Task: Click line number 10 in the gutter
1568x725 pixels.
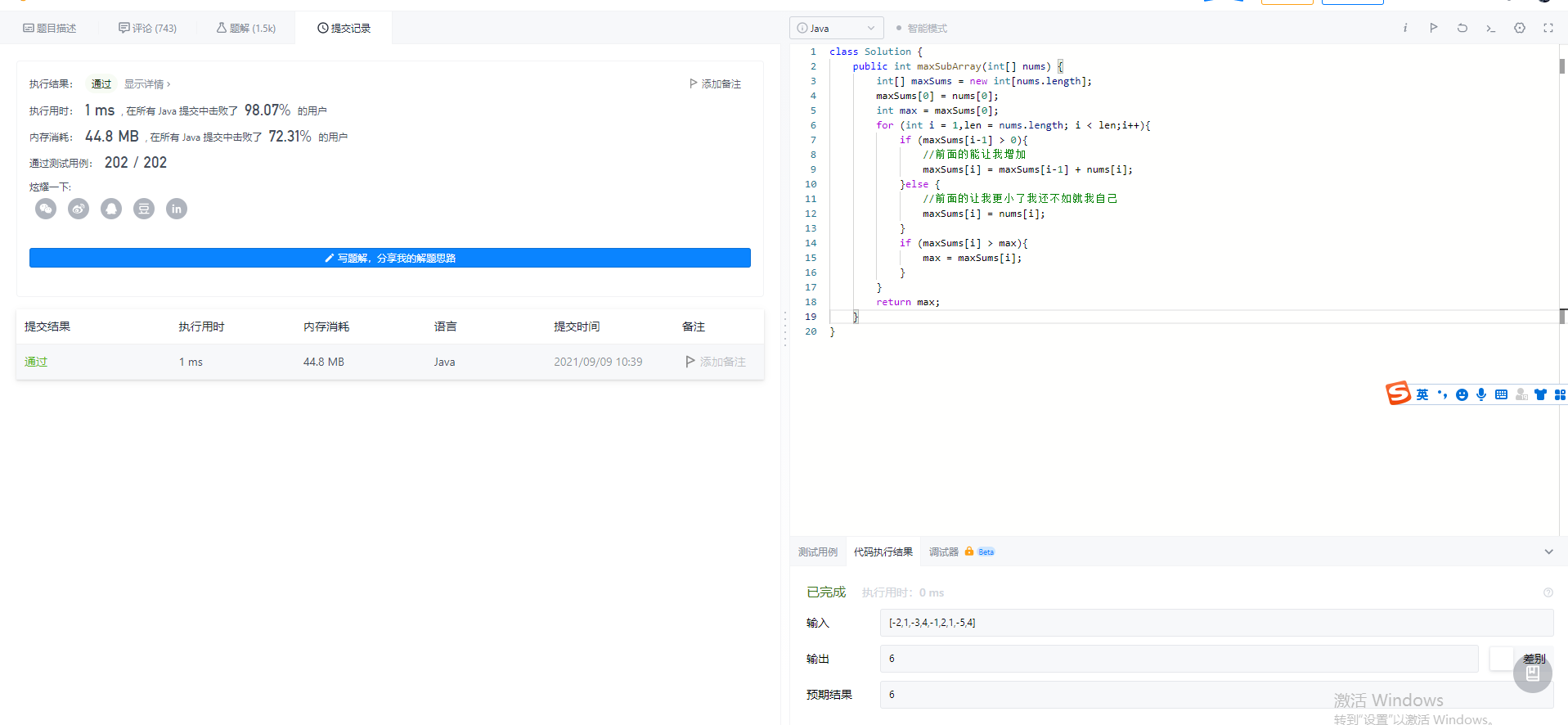Action: (811, 184)
